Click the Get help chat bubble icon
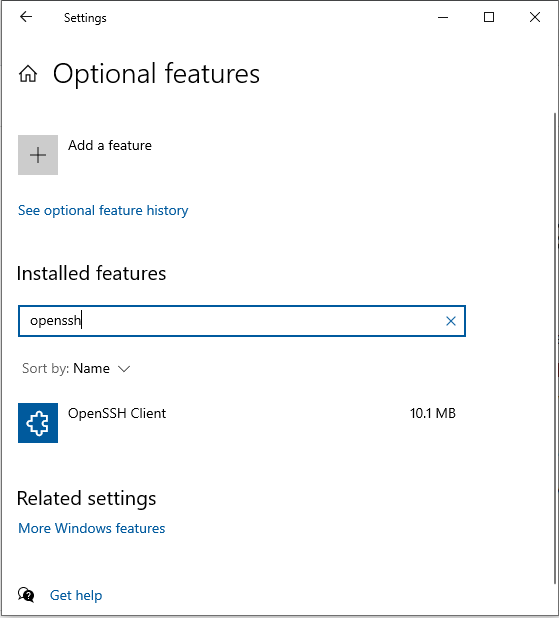Screen dimensions: 559x618 click(26, 595)
